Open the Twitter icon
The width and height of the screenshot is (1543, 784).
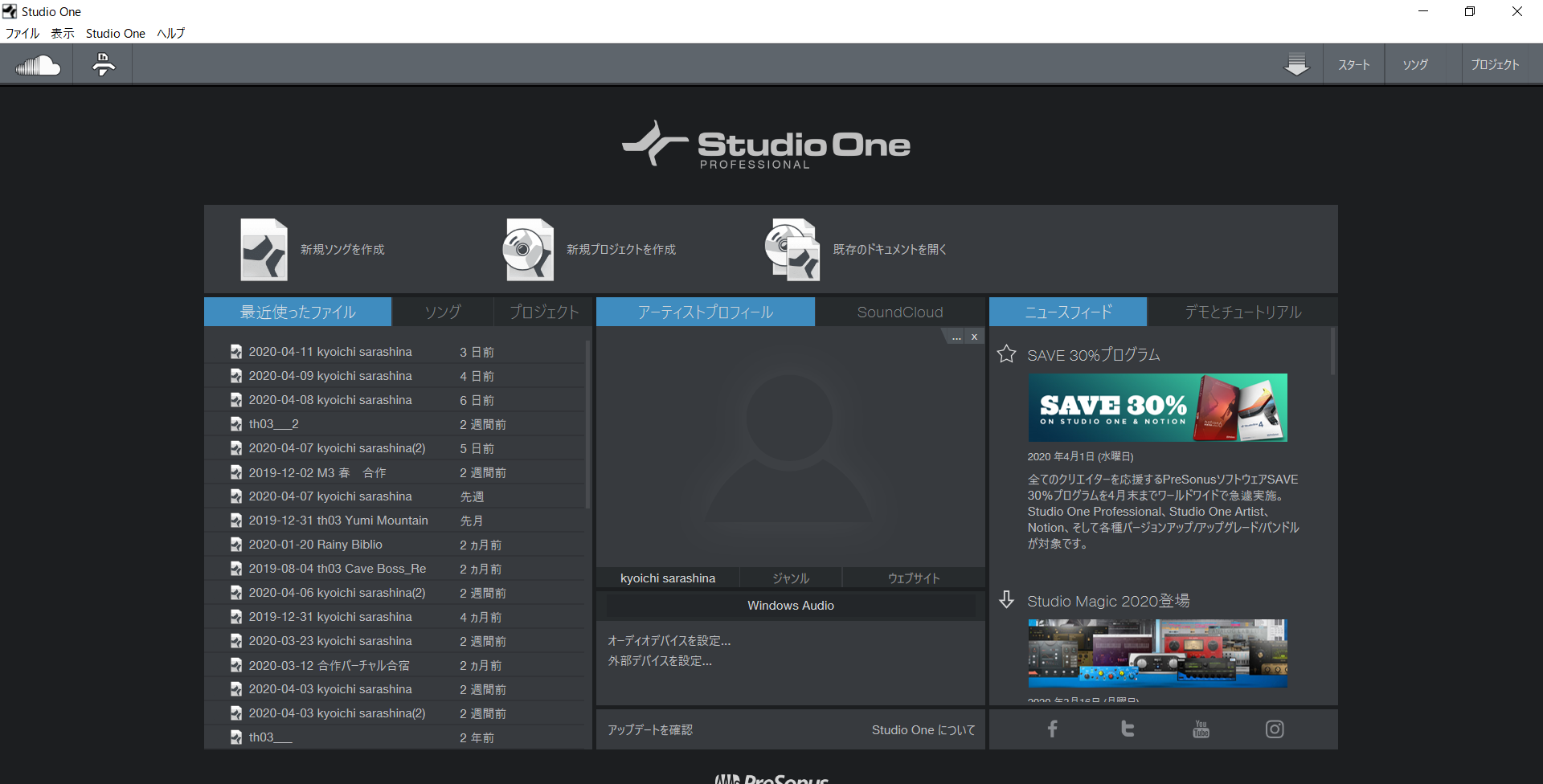(x=1128, y=729)
